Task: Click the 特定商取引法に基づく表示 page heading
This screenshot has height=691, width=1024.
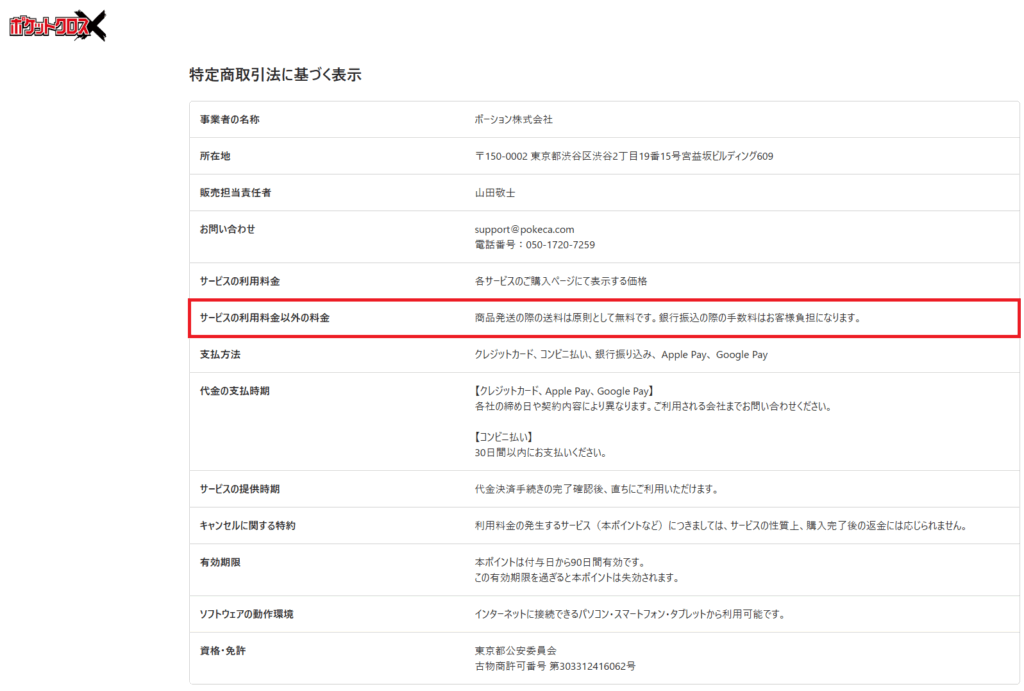Action: pos(275,75)
